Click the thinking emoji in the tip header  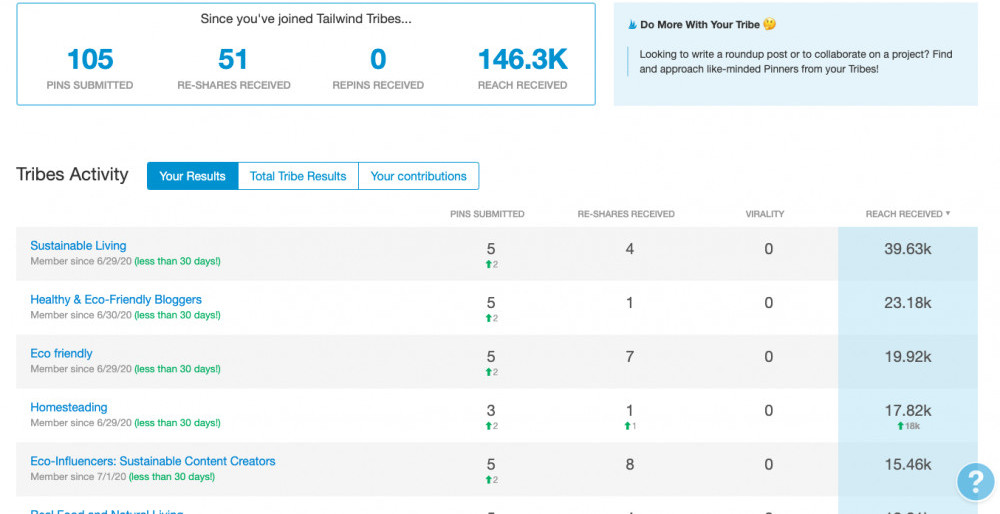[x=770, y=24]
